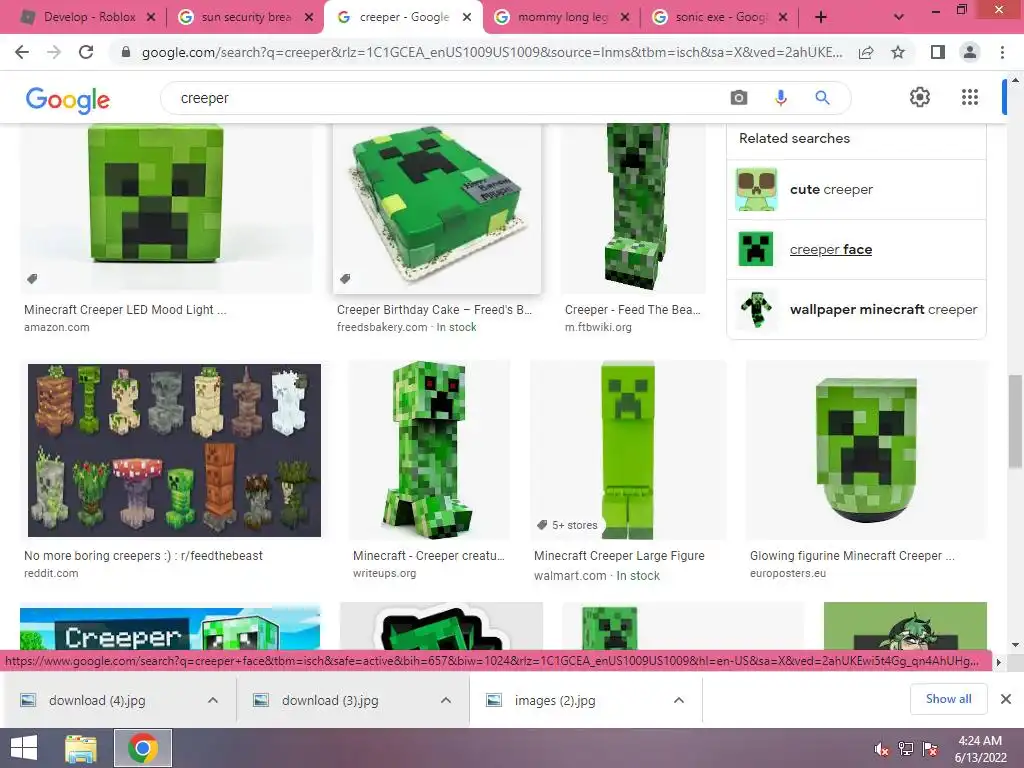Share this page icon in address bar
The height and width of the screenshot is (768, 1024).
click(x=866, y=52)
